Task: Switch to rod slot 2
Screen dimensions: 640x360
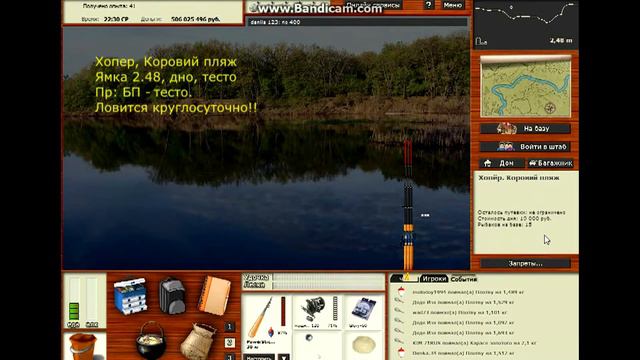Action: coord(229,343)
